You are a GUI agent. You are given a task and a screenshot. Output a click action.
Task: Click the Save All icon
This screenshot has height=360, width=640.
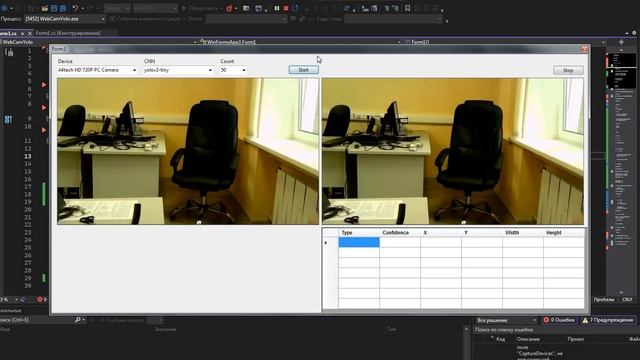pyautogui.click(x=63, y=8)
